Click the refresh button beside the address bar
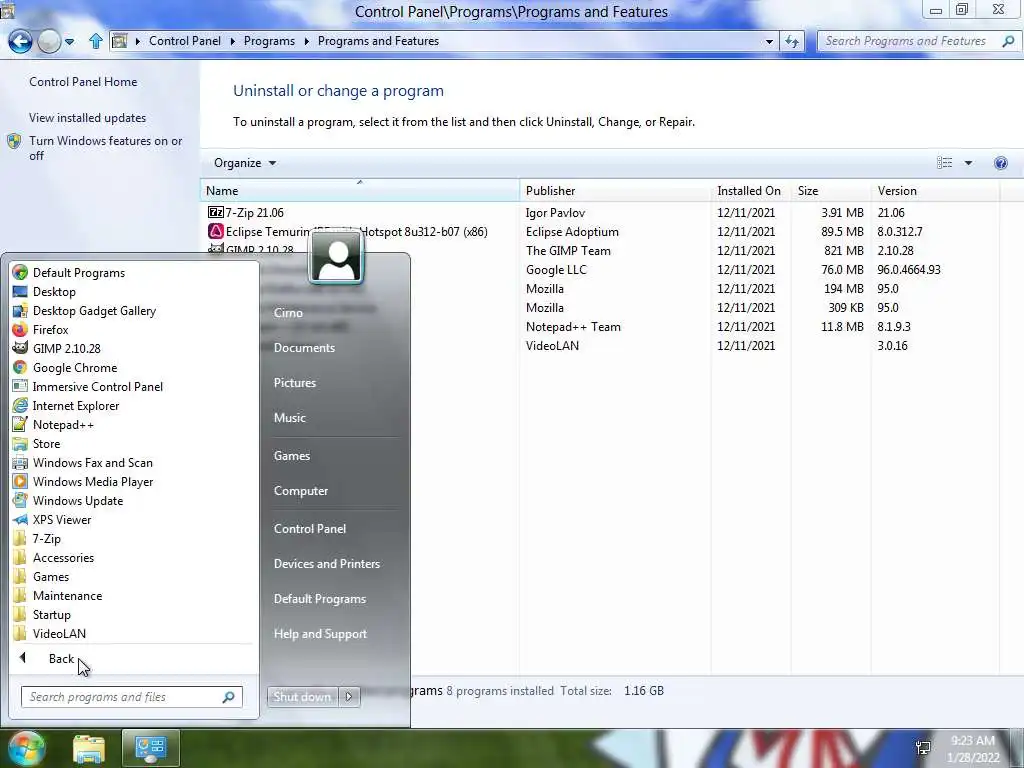Screen dimensions: 1024x768 (792, 41)
